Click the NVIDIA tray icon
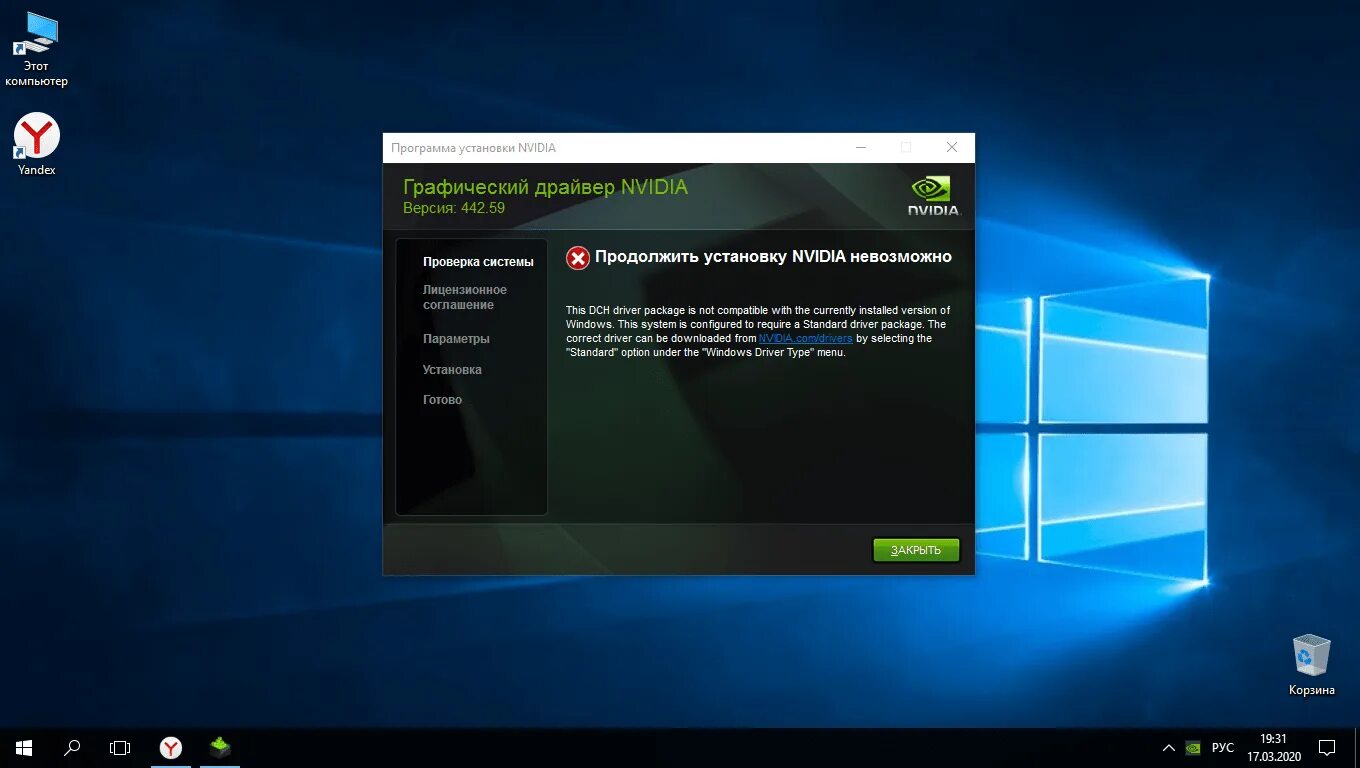This screenshot has height=768, width=1360. [x=1192, y=748]
